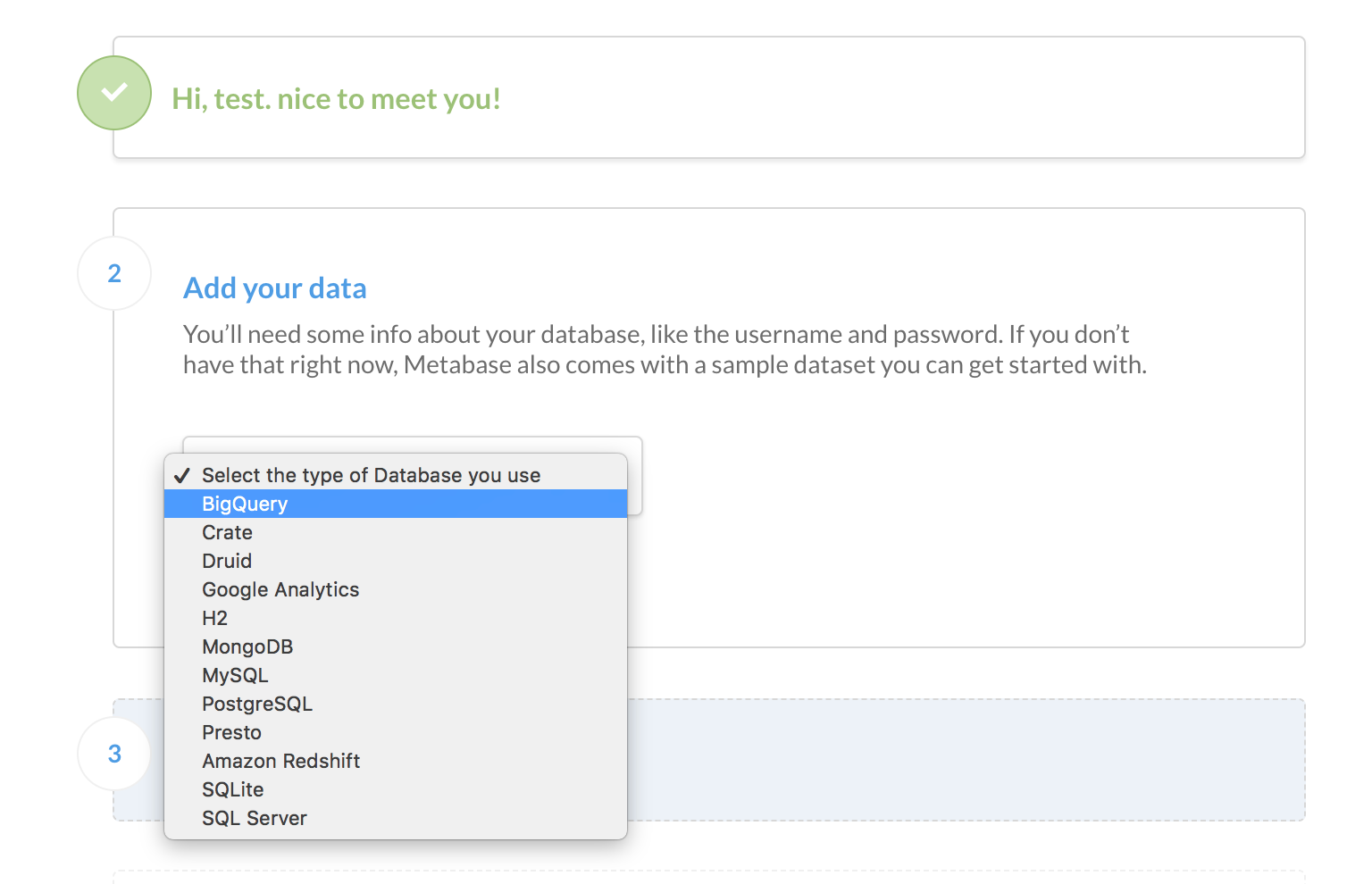Select MongoDB from the list
Screen dimensions: 1372x884
point(396,646)
